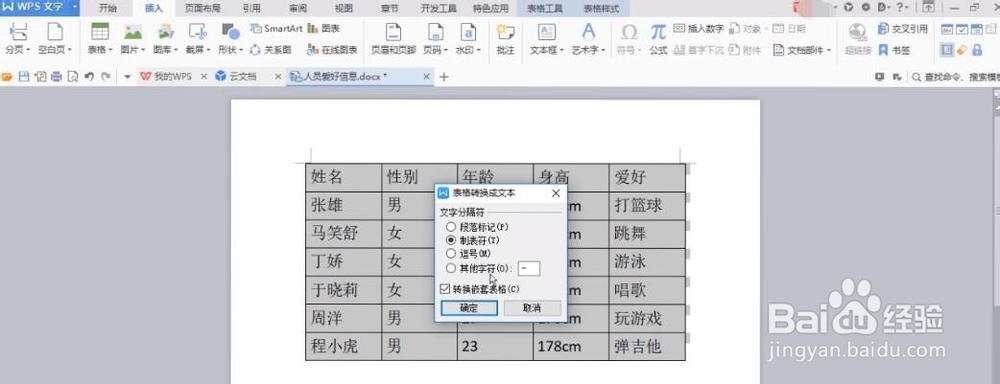Click the undo arrow icon
1000x384 pixels.
tap(89, 77)
